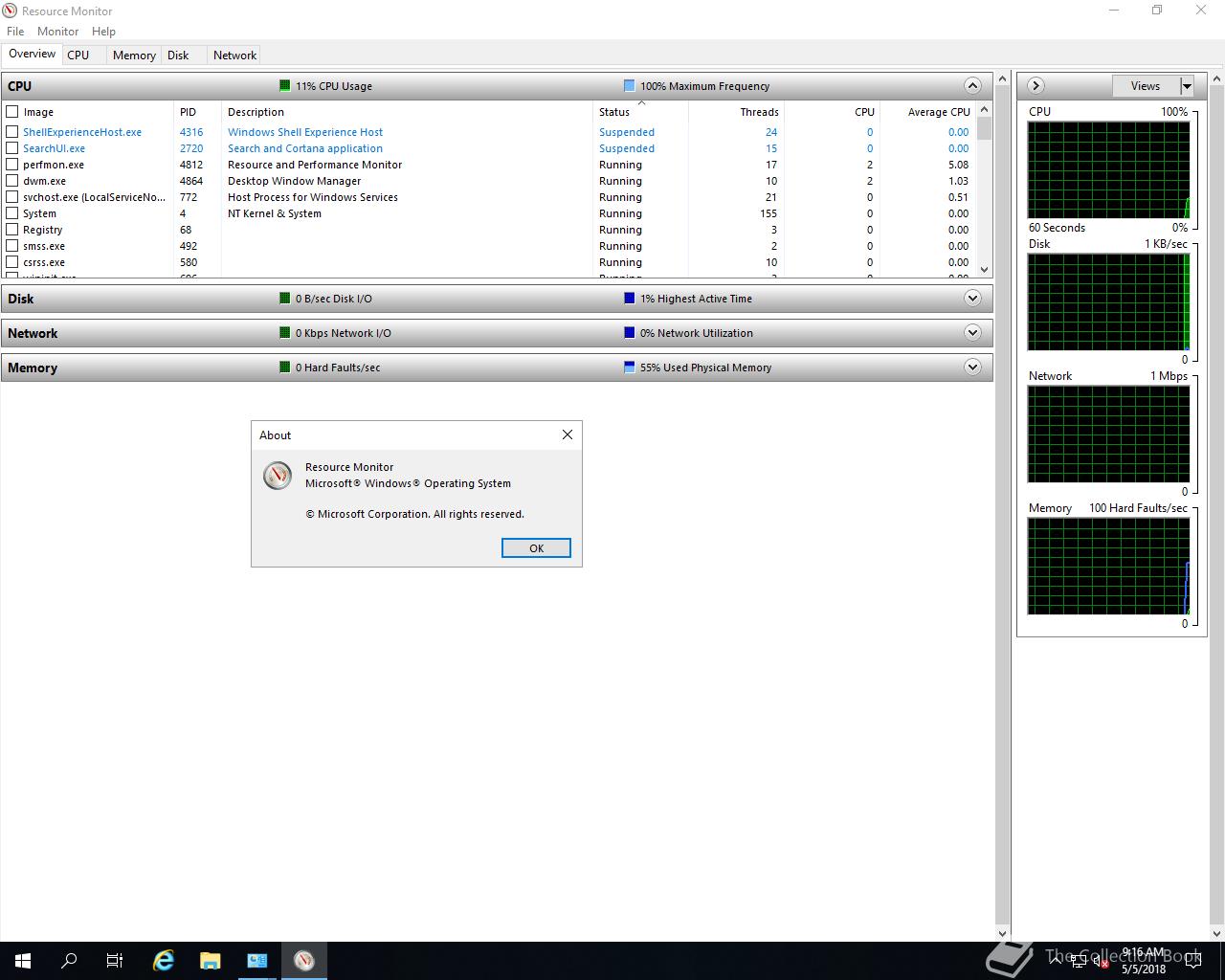Open Server Manager taskbar icon
Screen dimensions: 1225x980
tap(257, 961)
